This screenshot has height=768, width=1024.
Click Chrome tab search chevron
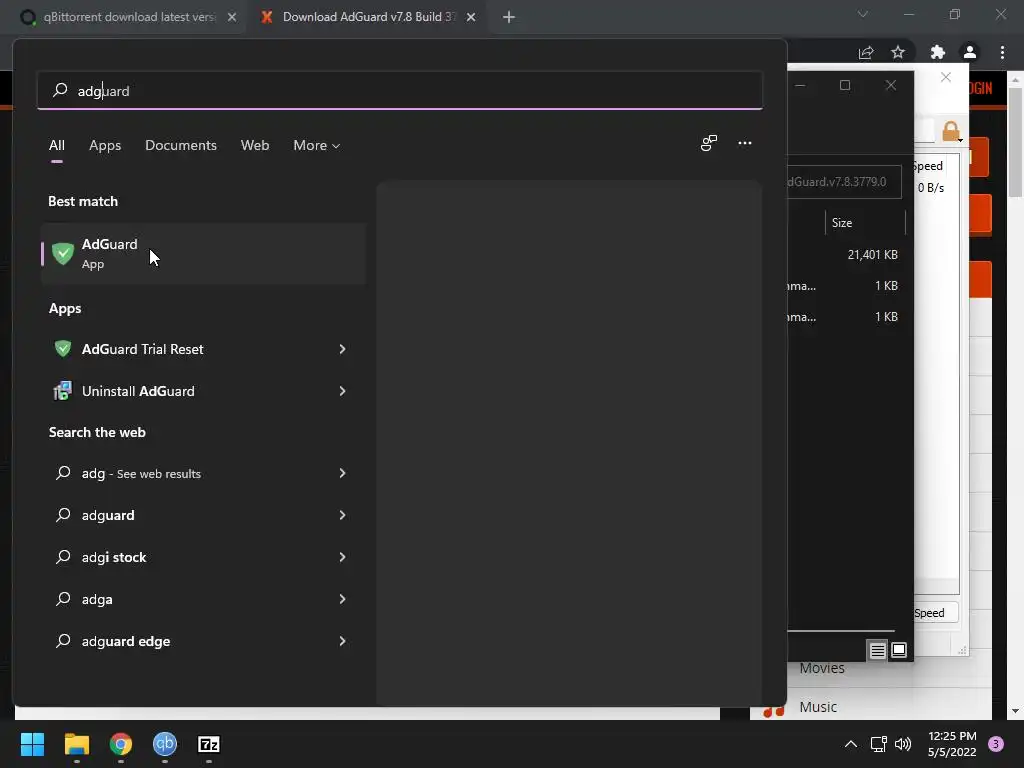tap(863, 14)
